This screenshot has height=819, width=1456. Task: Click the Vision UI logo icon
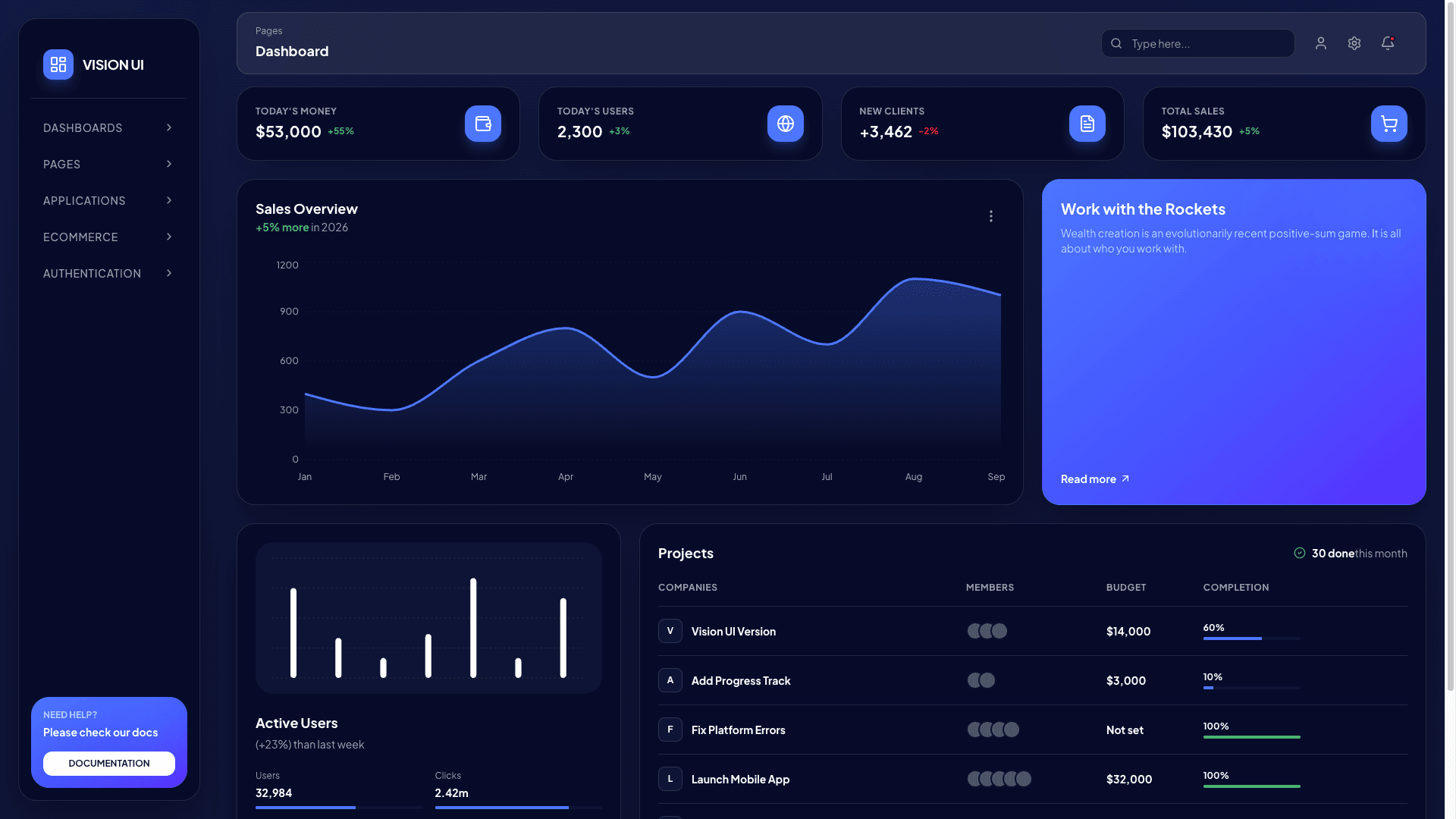[x=58, y=64]
